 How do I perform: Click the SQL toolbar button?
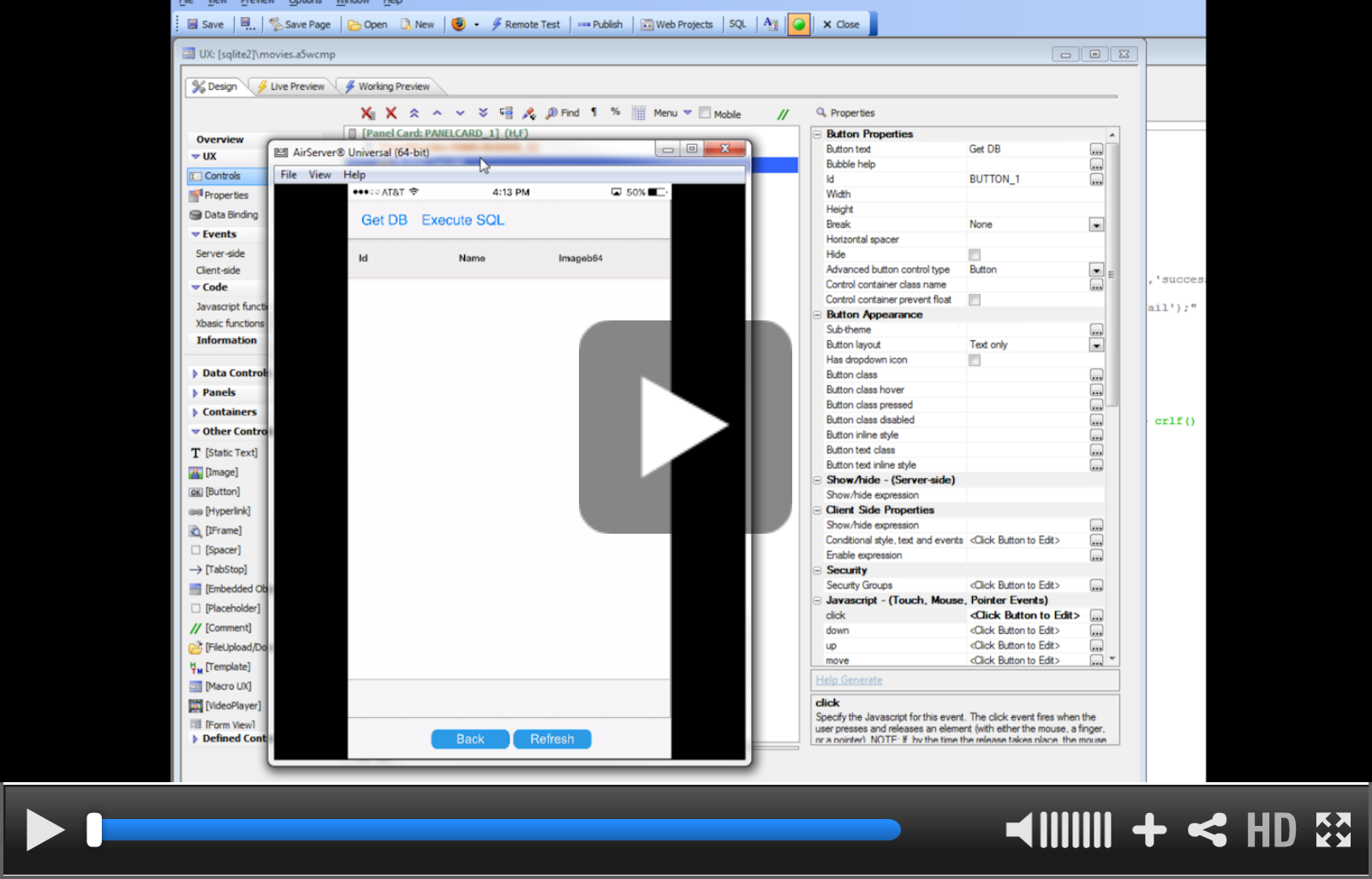tap(737, 24)
